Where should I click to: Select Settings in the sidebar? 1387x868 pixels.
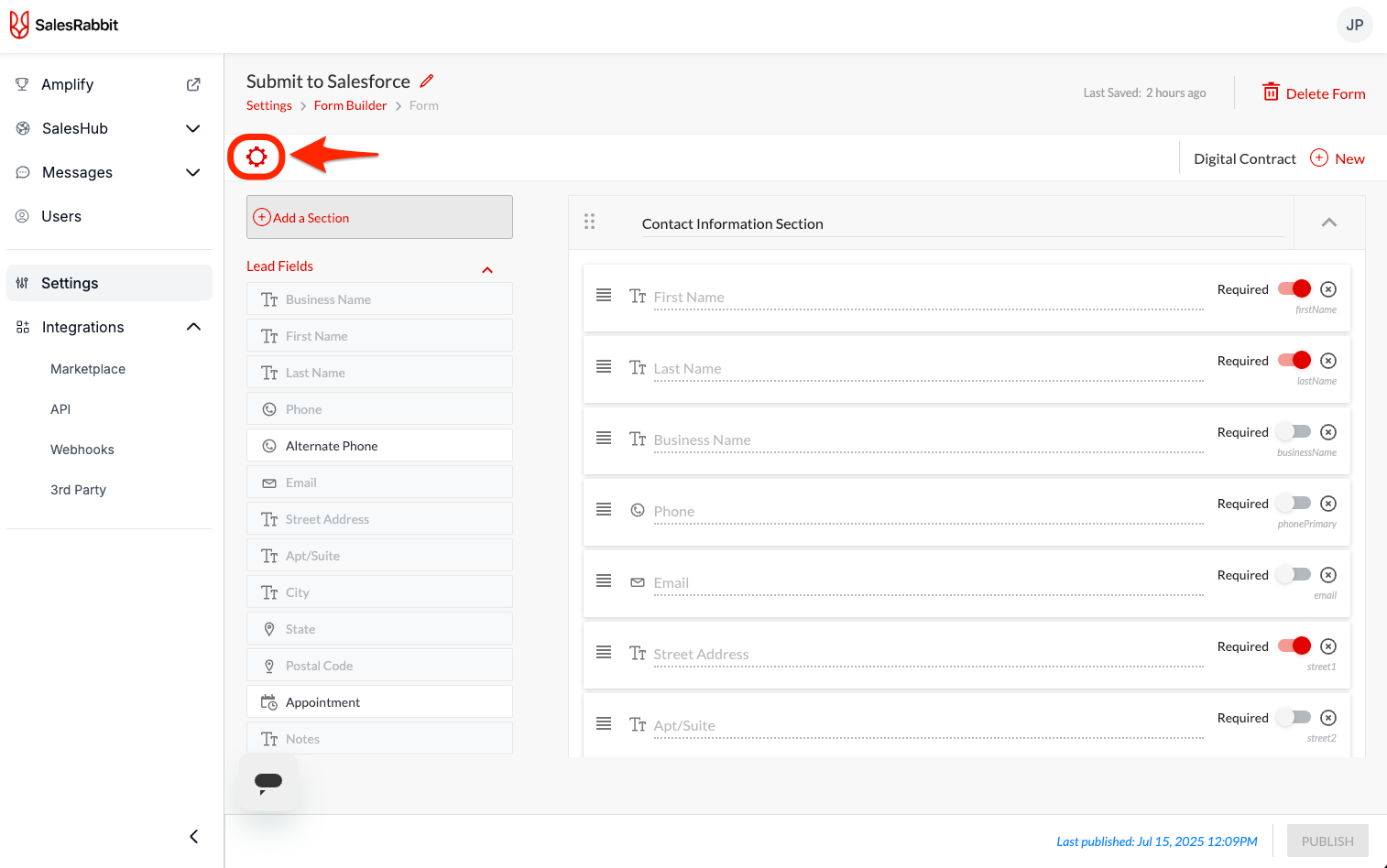[109, 283]
